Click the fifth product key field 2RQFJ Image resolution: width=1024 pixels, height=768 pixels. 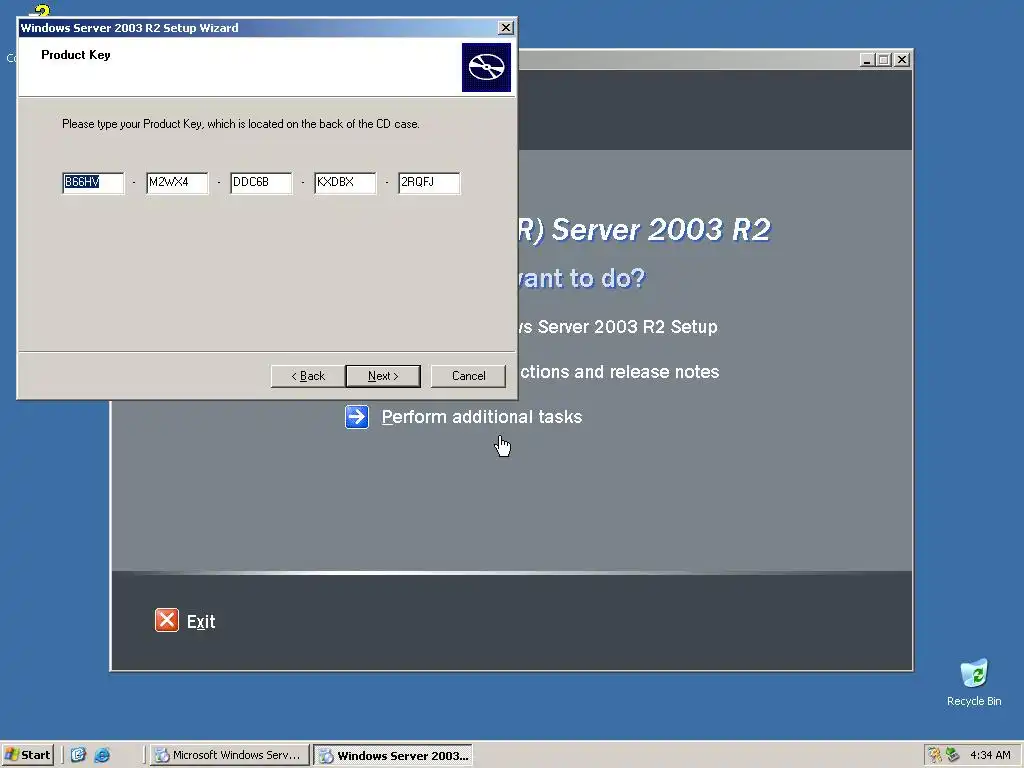pos(429,183)
